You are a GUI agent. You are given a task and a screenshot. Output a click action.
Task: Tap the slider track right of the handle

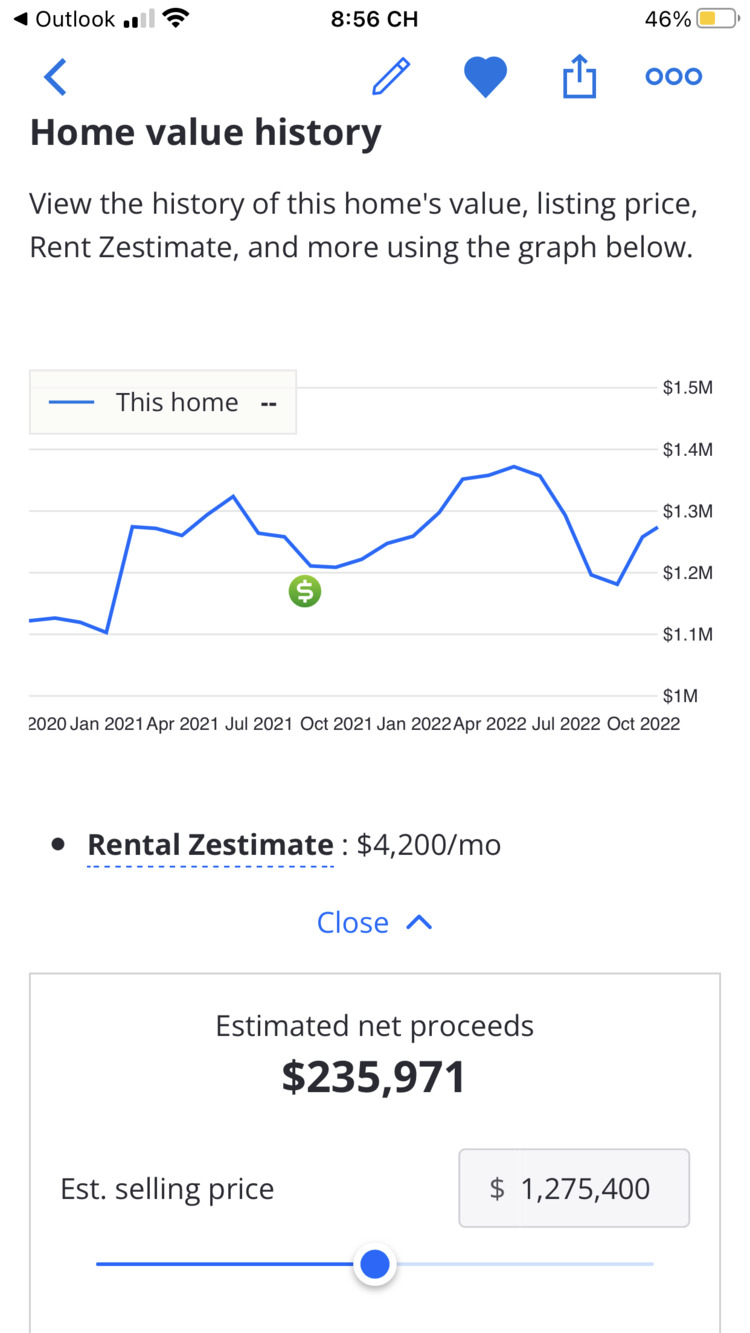[x=524, y=1265]
